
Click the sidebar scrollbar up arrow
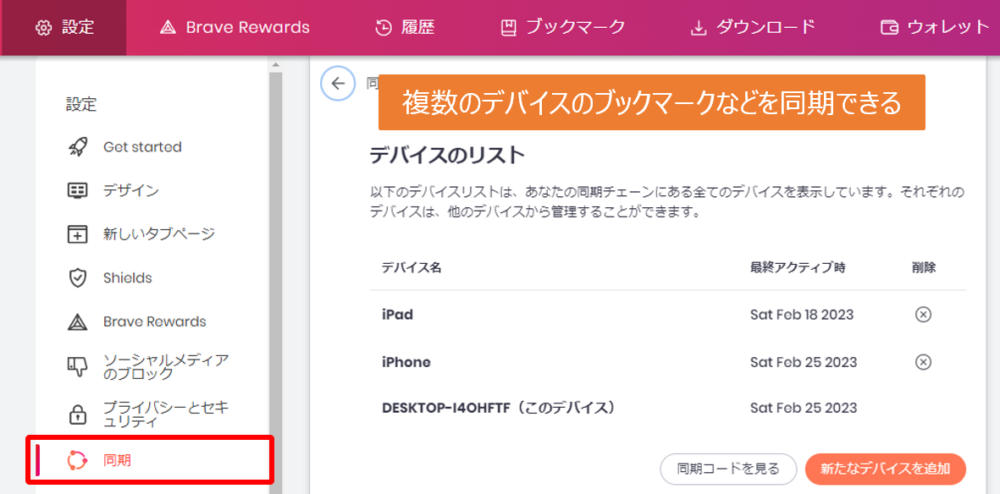[276, 65]
